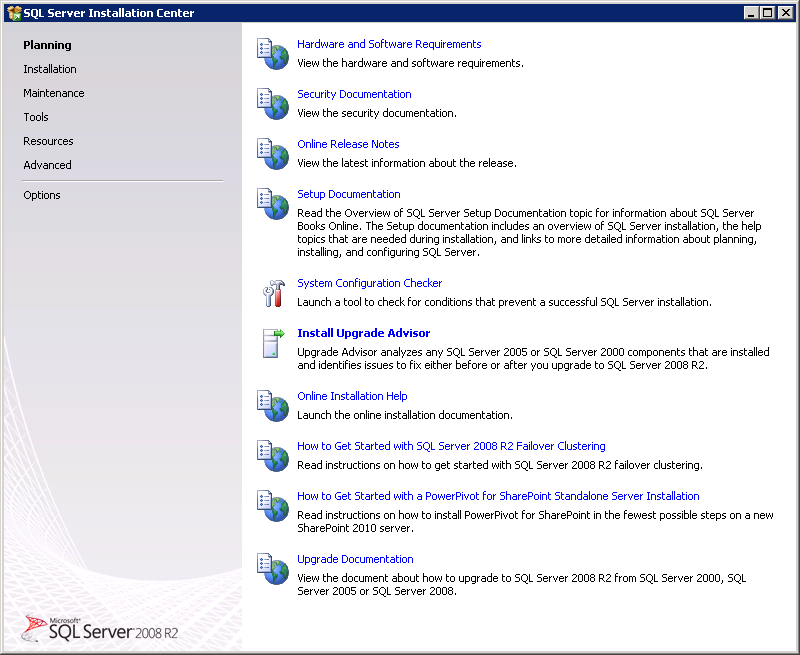
Task: Click the PowerPivot for SharePoint document icon
Action: pyautogui.click(x=272, y=506)
